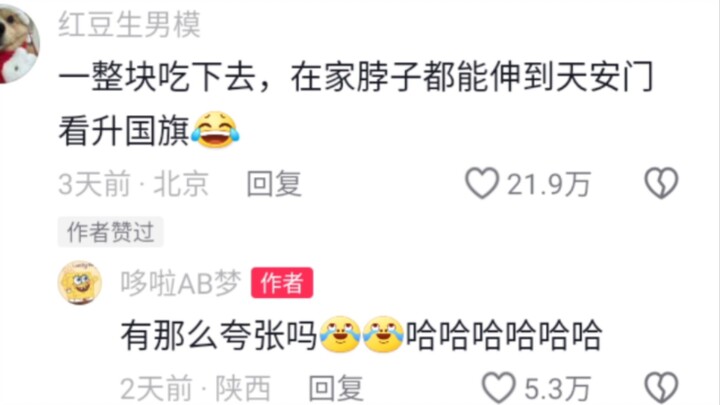Viewport: 720px width, 405px height.
Task: Open the 红豆生男模 dog avatar
Action: pyautogui.click(x=17, y=44)
